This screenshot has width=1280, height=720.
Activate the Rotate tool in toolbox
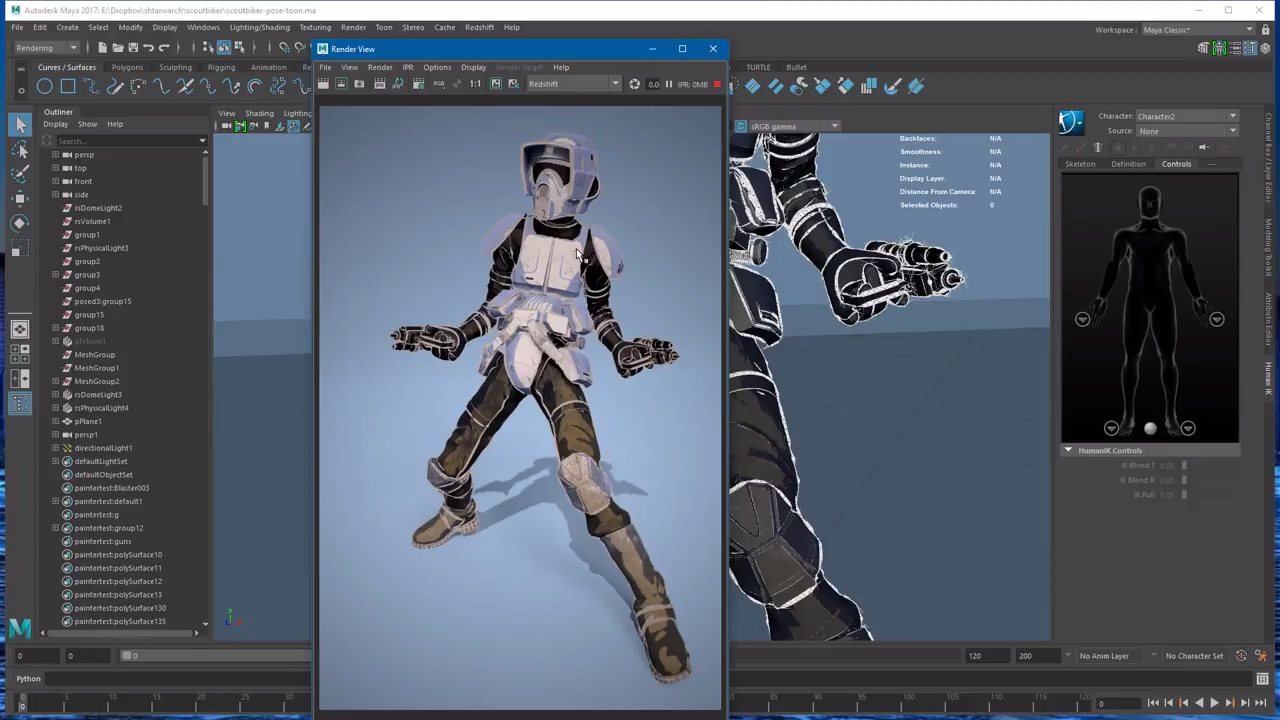20,224
